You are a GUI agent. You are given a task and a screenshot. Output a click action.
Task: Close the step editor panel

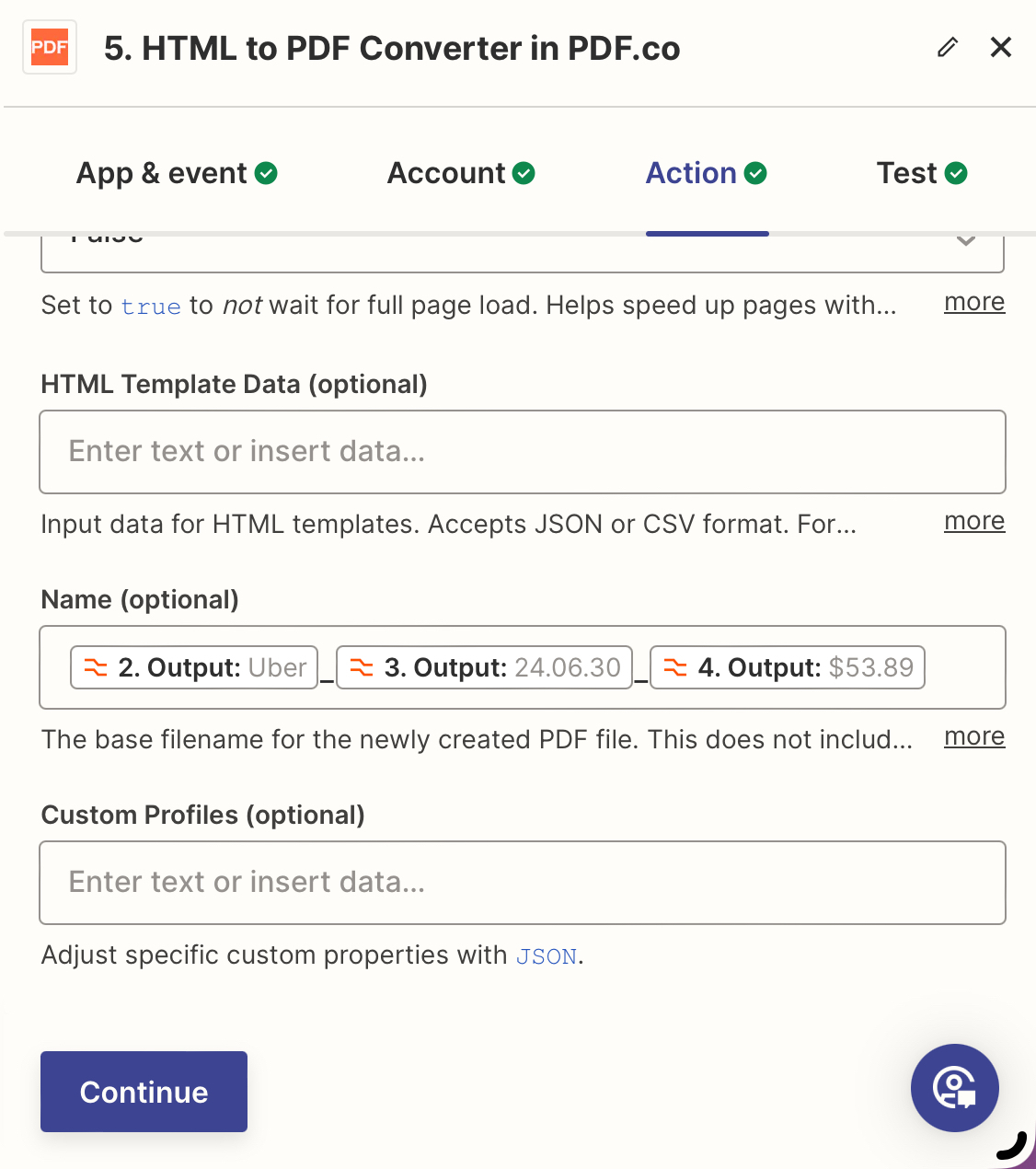point(1001,47)
